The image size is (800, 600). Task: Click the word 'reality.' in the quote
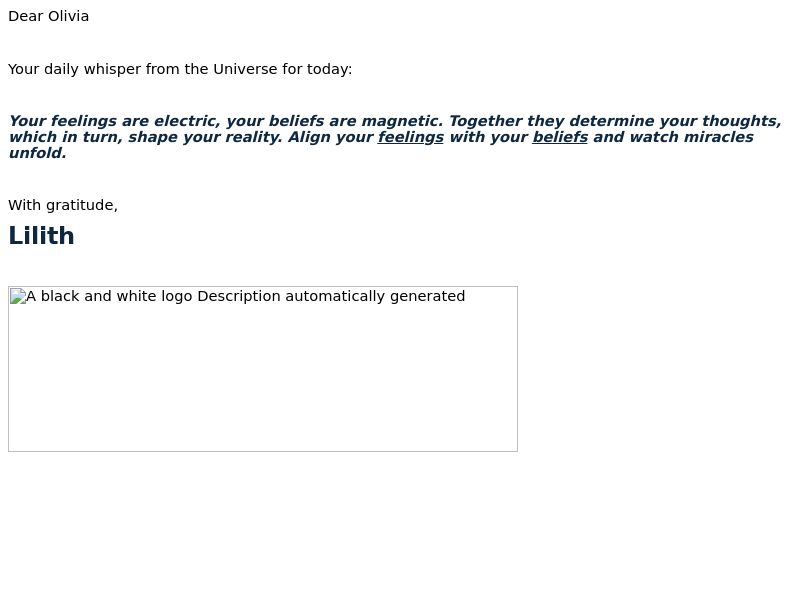[x=256, y=137]
